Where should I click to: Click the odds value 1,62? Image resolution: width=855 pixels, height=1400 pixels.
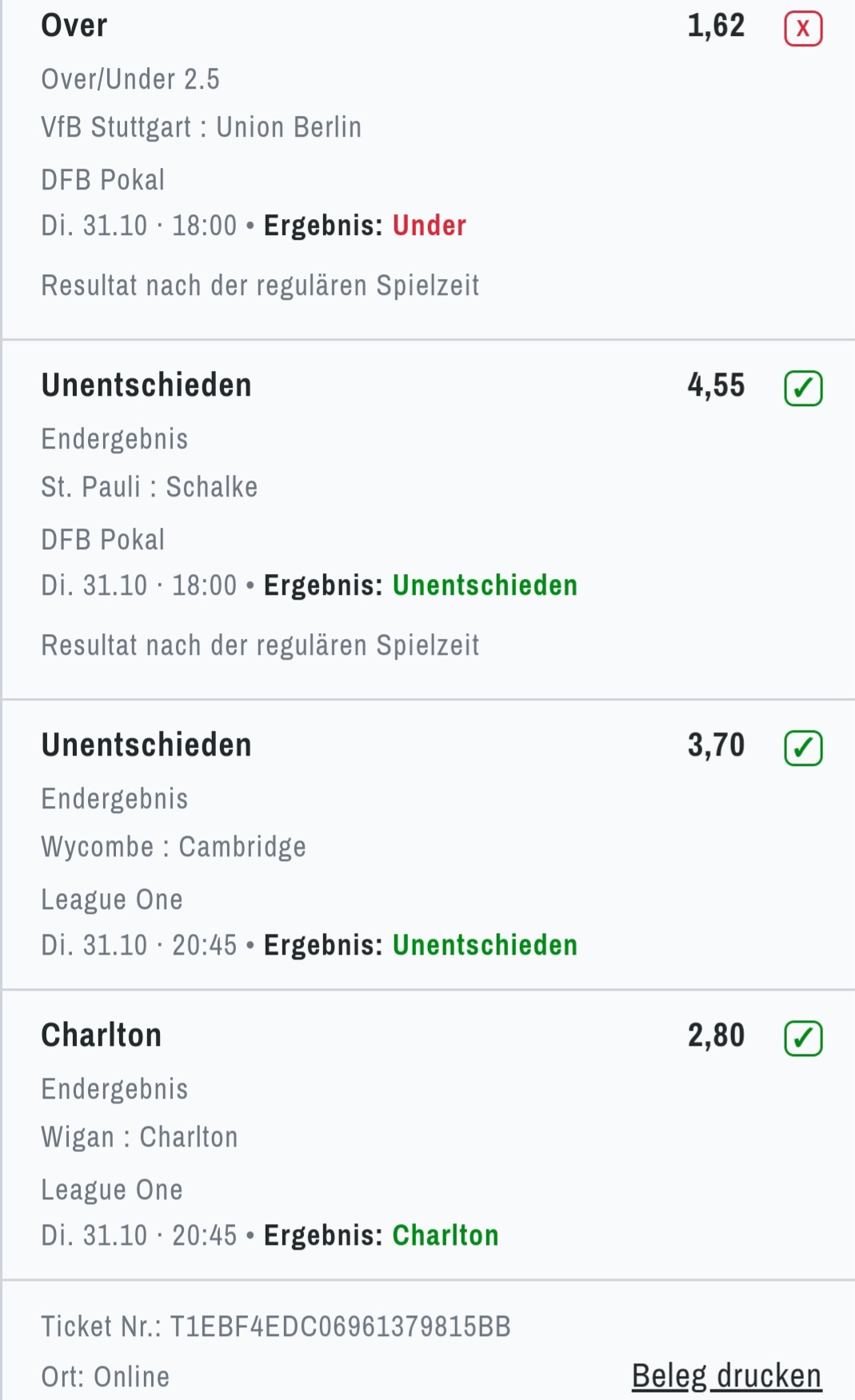click(x=716, y=26)
